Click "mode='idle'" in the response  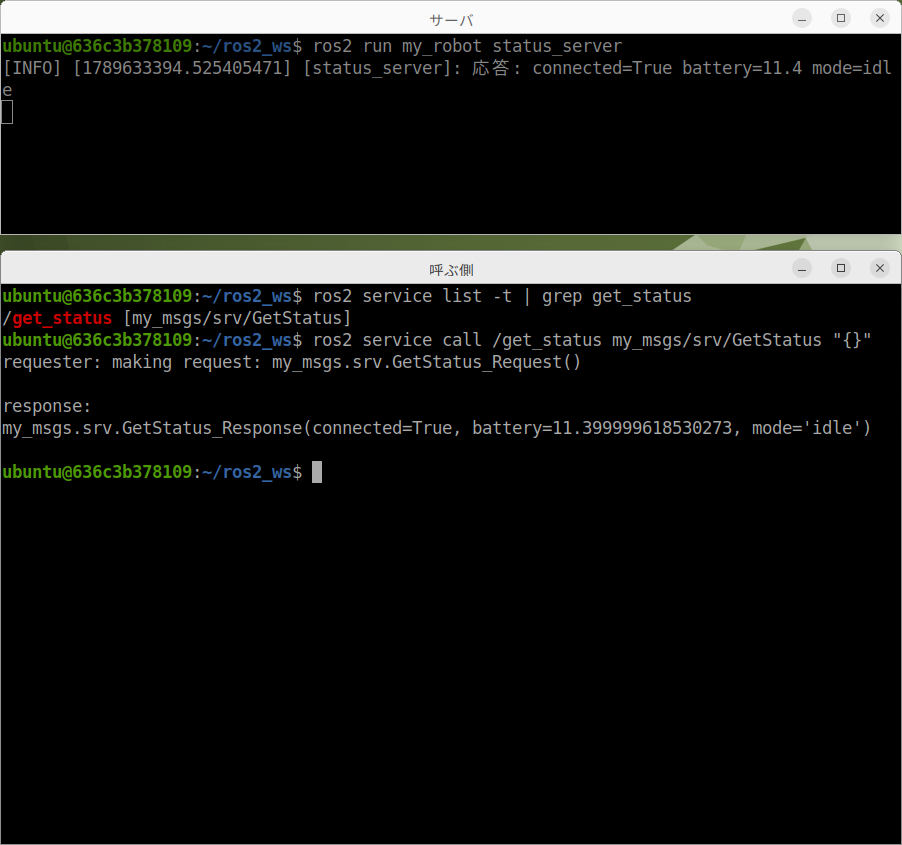tap(807, 428)
